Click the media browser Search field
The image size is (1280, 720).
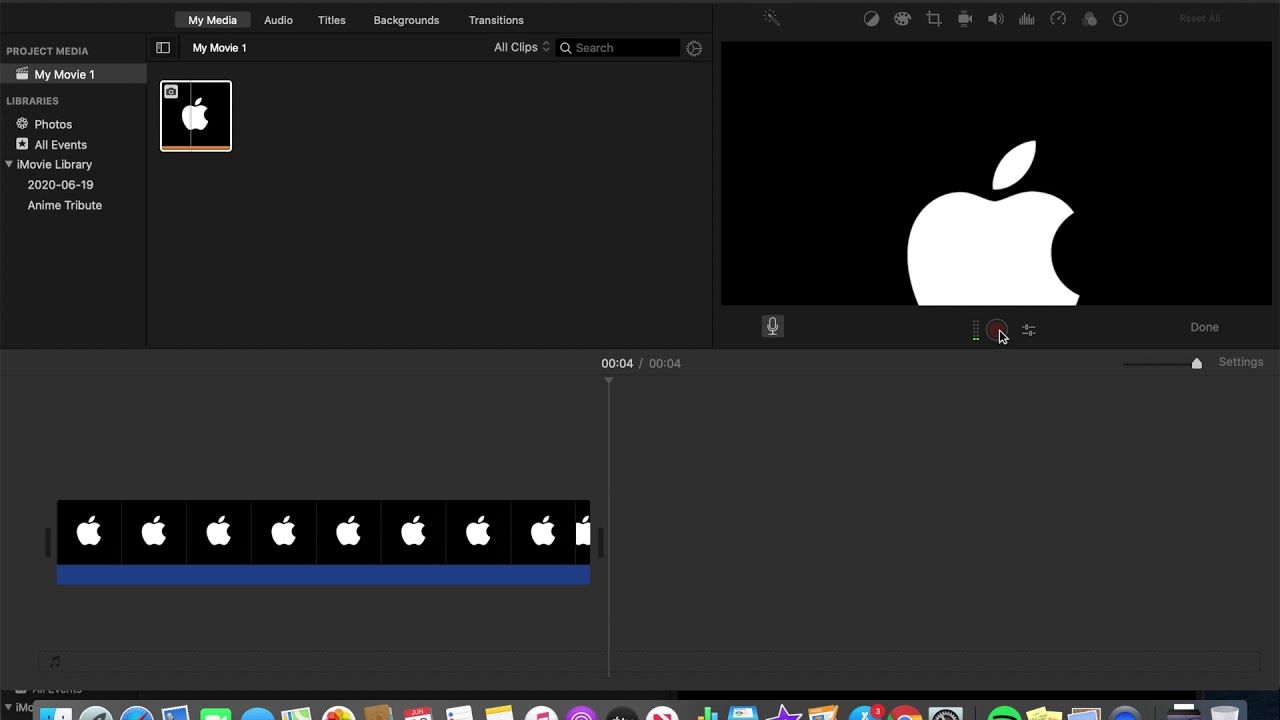pos(618,48)
